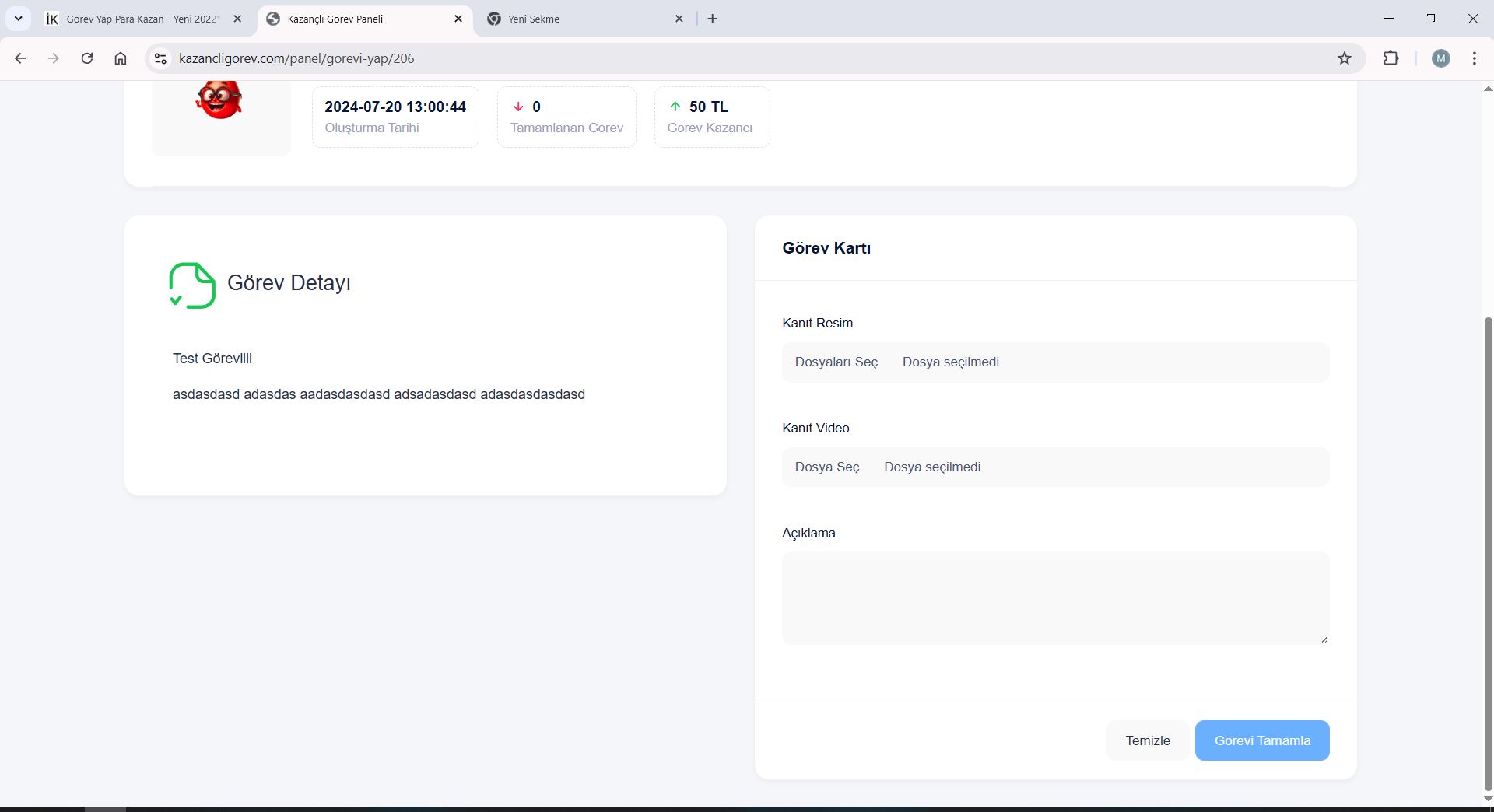View site information icon in address bar
Screen dimensions: 1494x812
160,58
